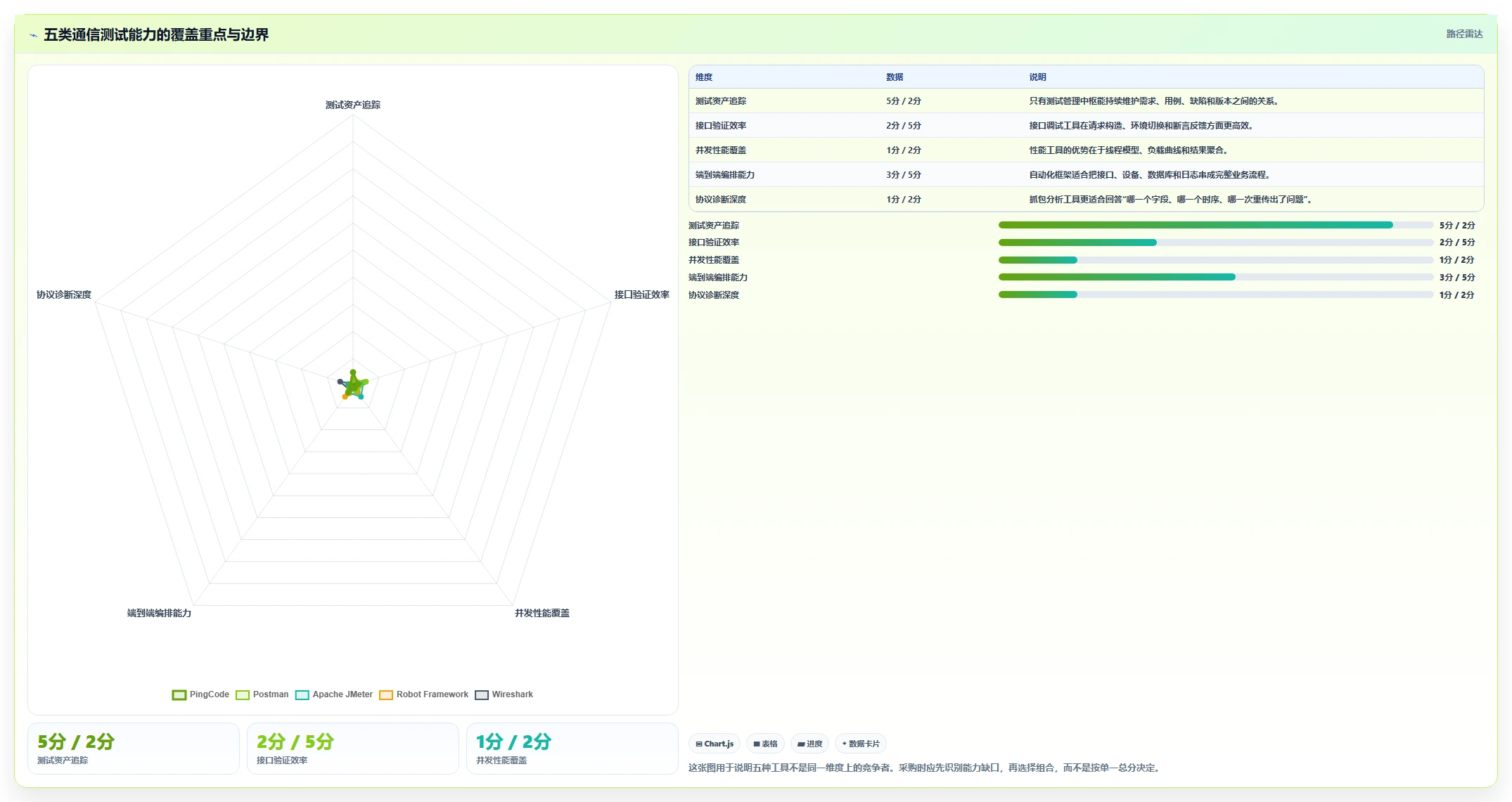The image size is (1512, 802).
Task: Click the 5分 / 2分 测试资产追踪 data card
Action: click(134, 749)
